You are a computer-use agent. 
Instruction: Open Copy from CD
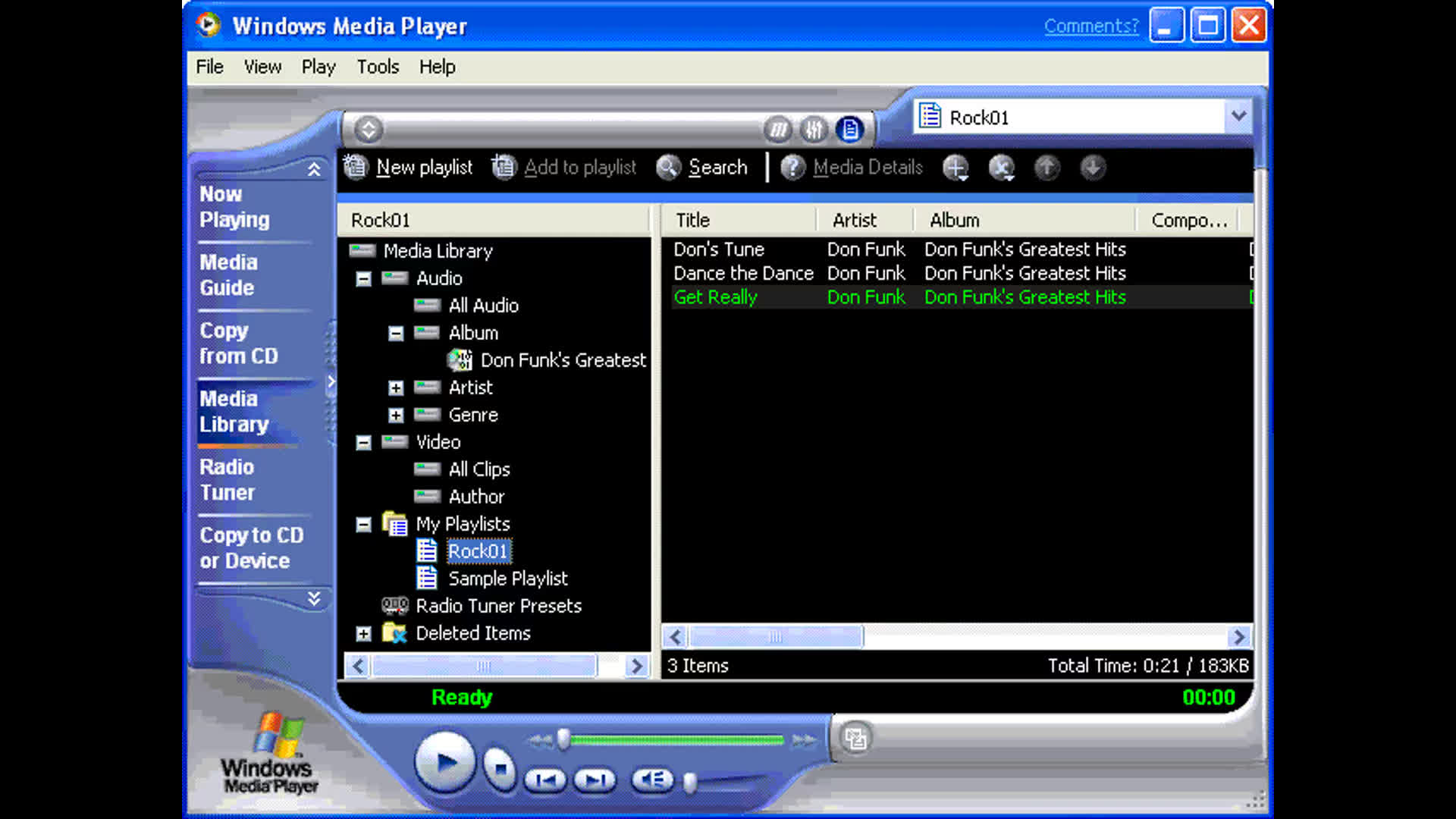pos(239,344)
